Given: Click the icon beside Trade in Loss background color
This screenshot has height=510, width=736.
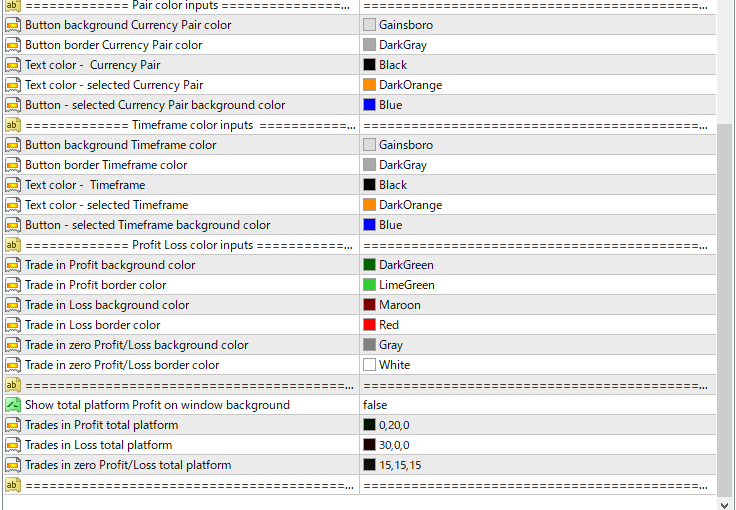Looking at the screenshot, I should click(13, 305).
